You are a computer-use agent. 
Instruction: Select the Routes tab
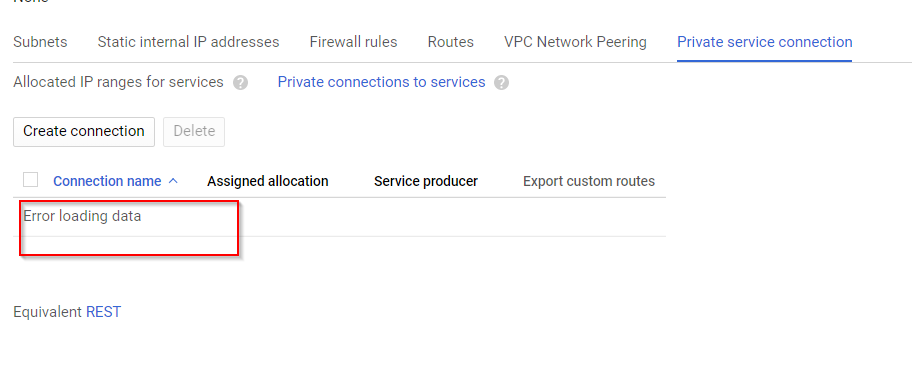tap(451, 42)
